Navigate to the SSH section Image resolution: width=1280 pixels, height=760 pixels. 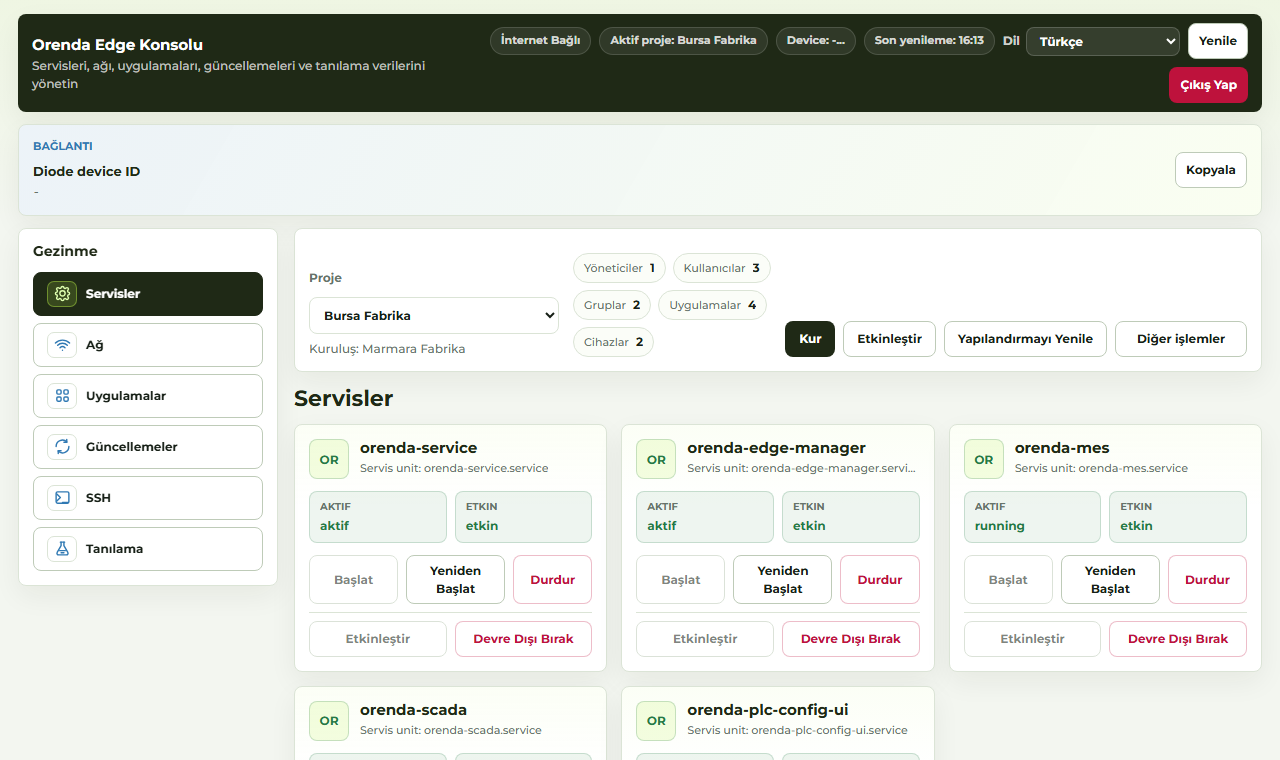click(x=148, y=498)
